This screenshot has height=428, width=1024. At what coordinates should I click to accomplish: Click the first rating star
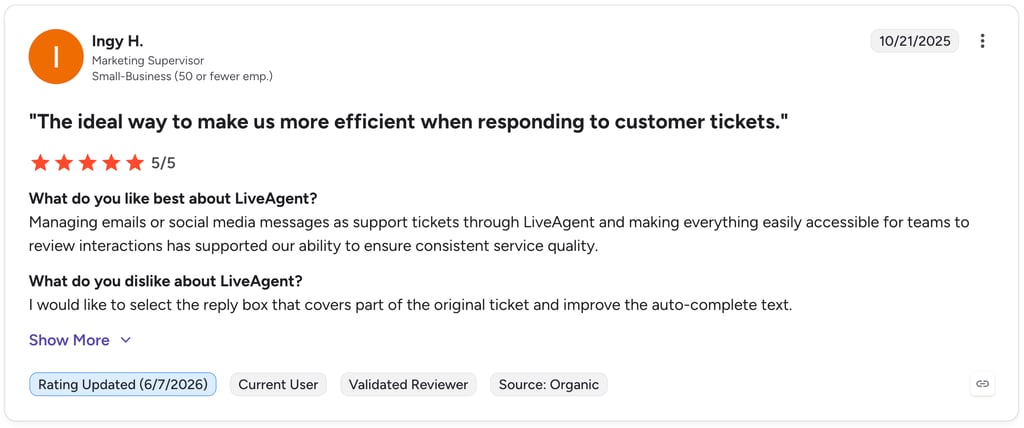(x=40, y=163)
